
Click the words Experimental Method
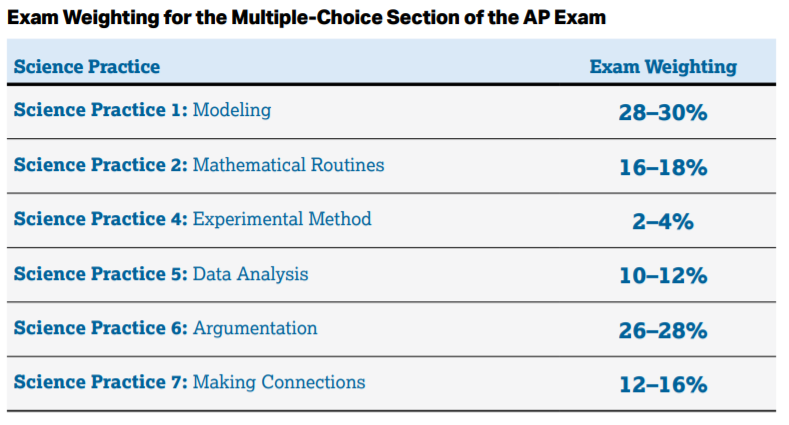click(x=282, y=219)
